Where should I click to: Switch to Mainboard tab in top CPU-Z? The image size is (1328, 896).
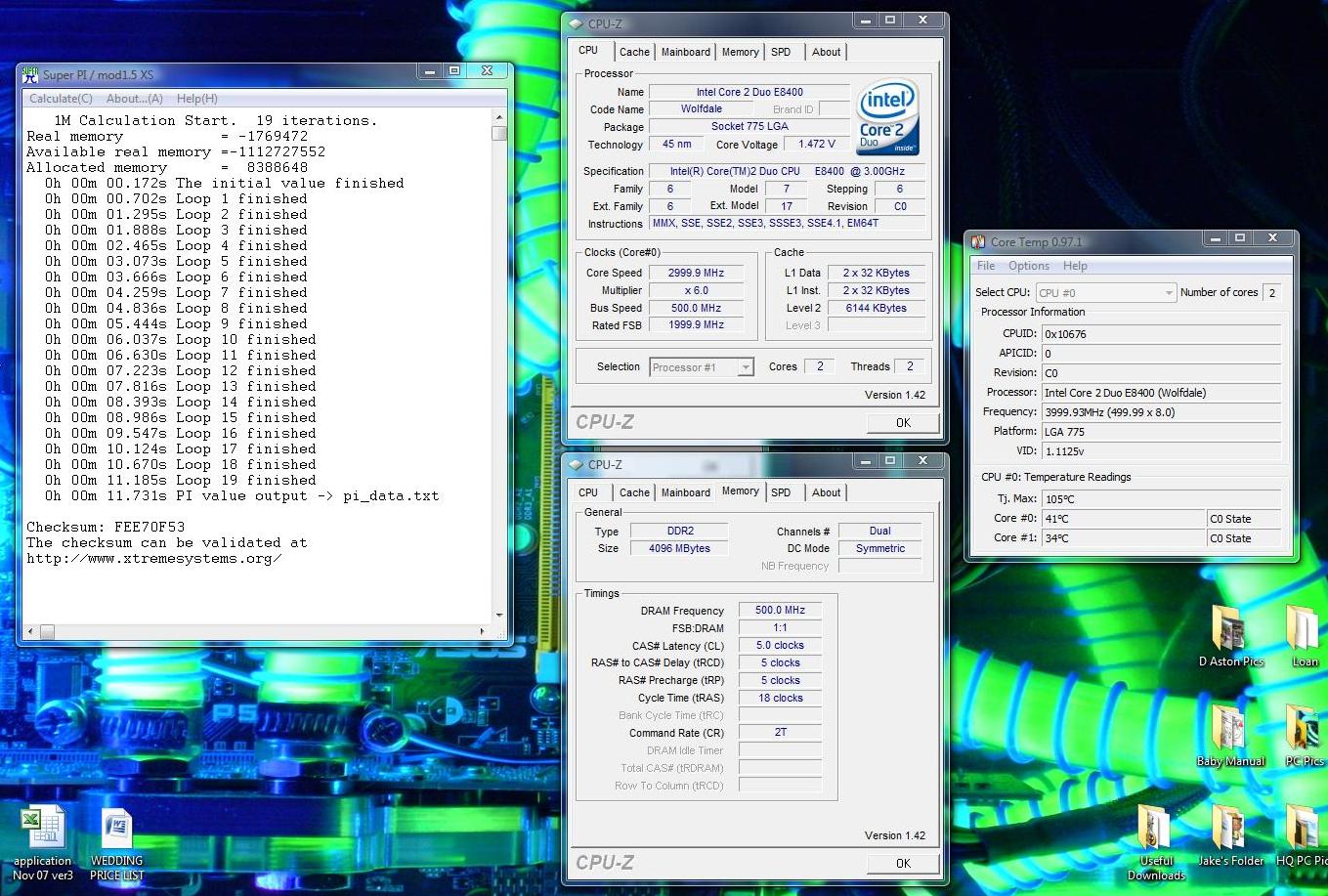tap(686, 52)
